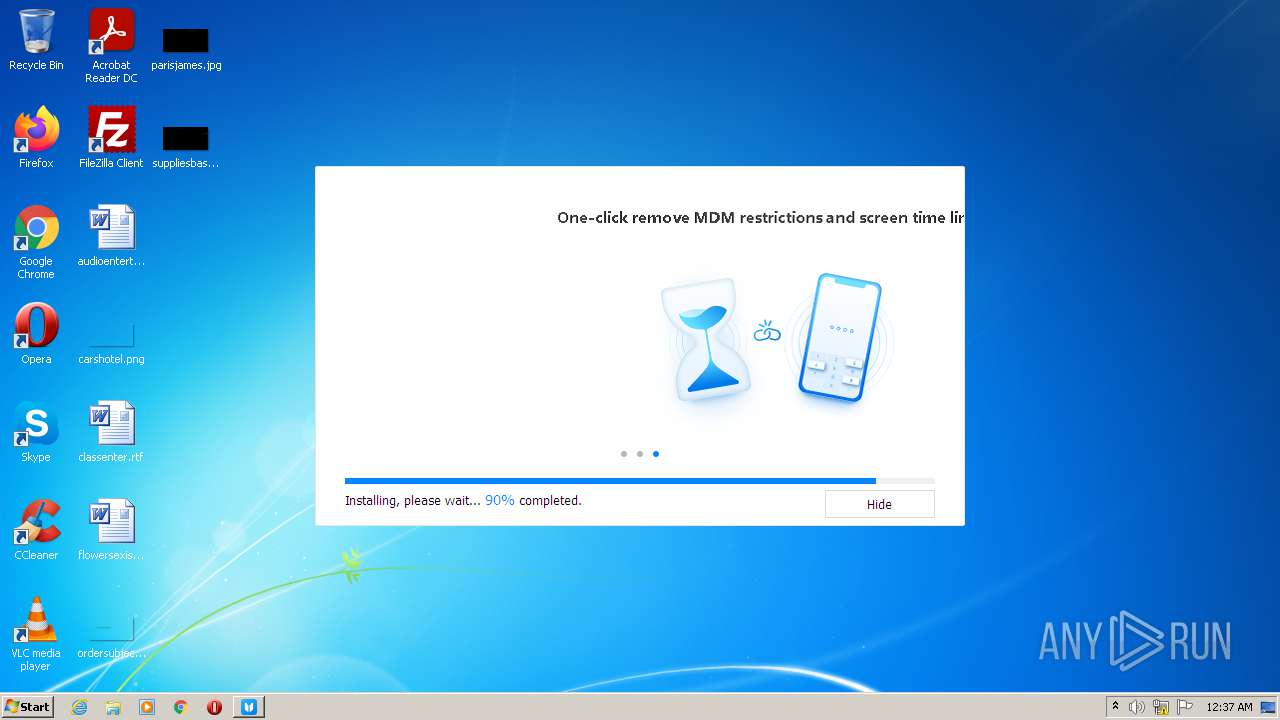Open the network tray icon
The width and height of the screenshot is (1280, 720).
pos(1161,707)
